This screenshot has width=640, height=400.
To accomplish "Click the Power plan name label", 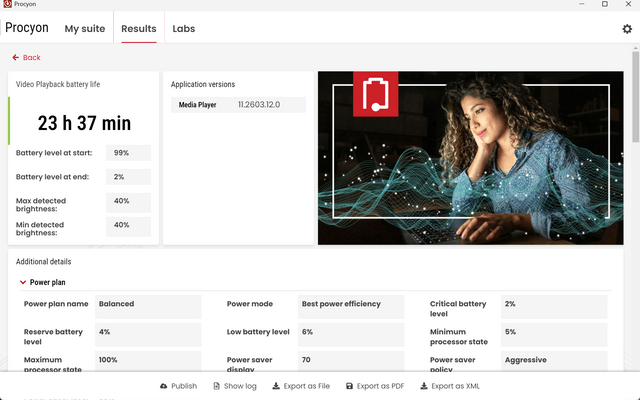I will point(56,304).
